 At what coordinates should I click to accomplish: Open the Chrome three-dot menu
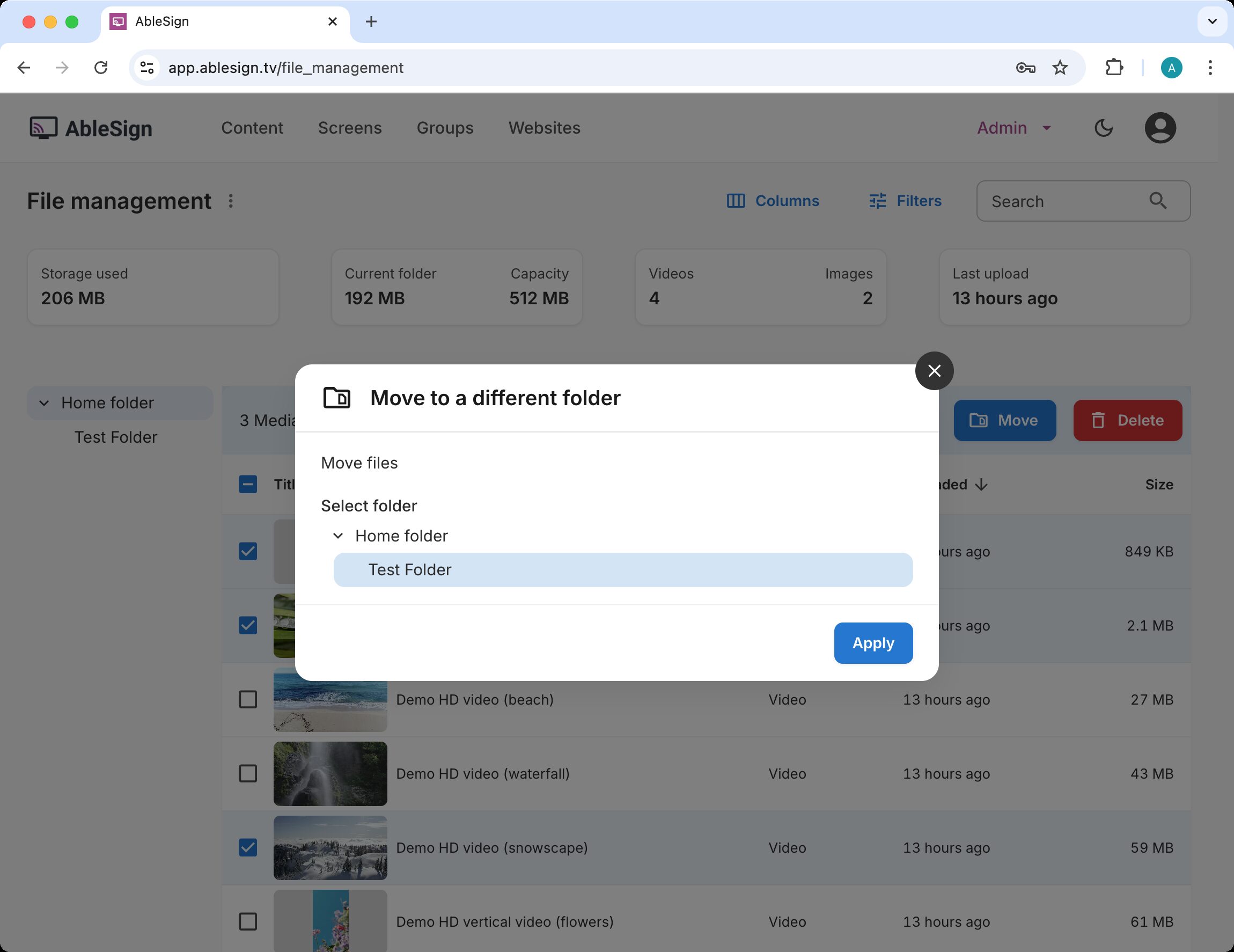click(x=1210, y=68)
